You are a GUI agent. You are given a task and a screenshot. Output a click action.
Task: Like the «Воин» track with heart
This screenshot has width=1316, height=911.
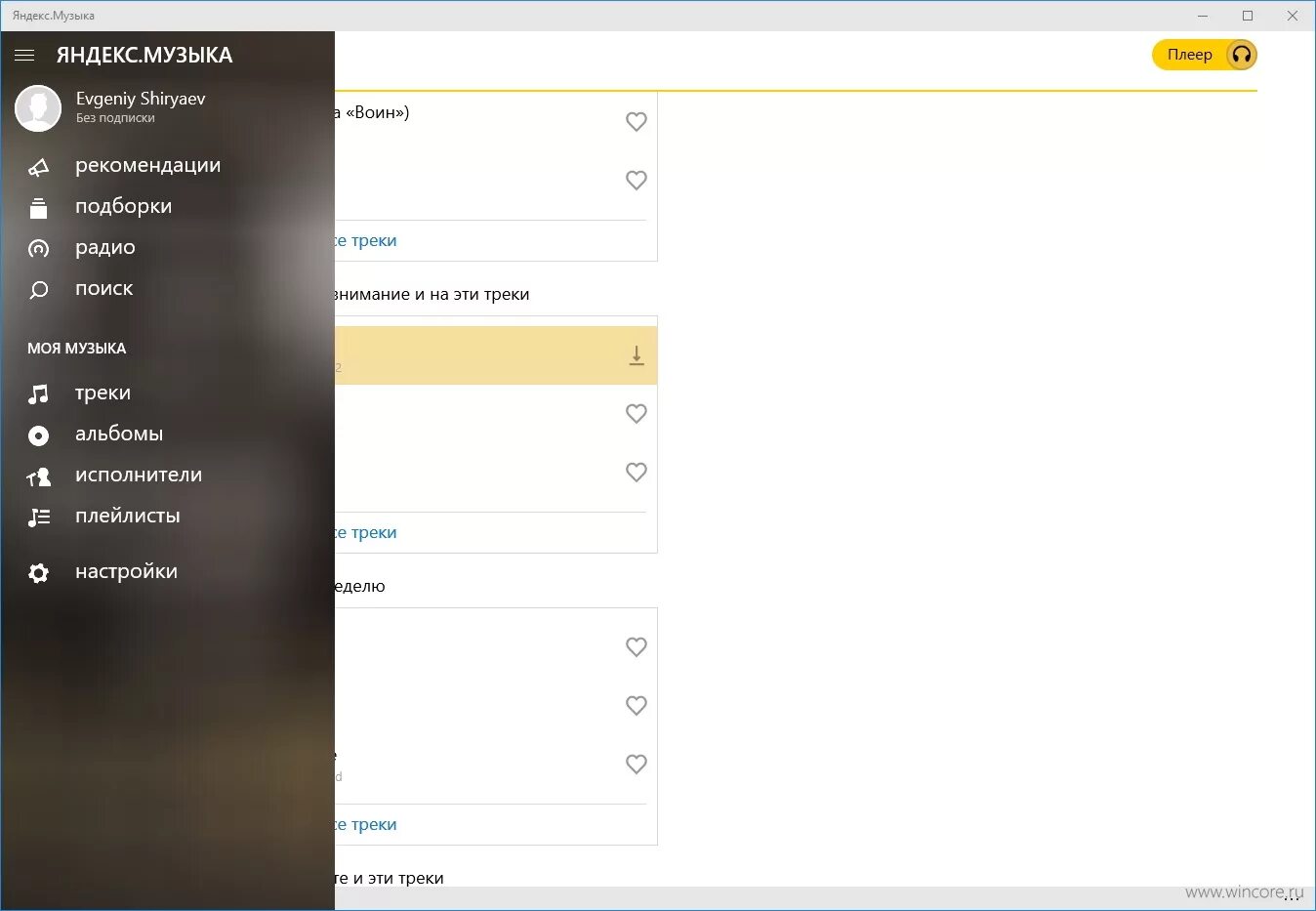(637, 122)
